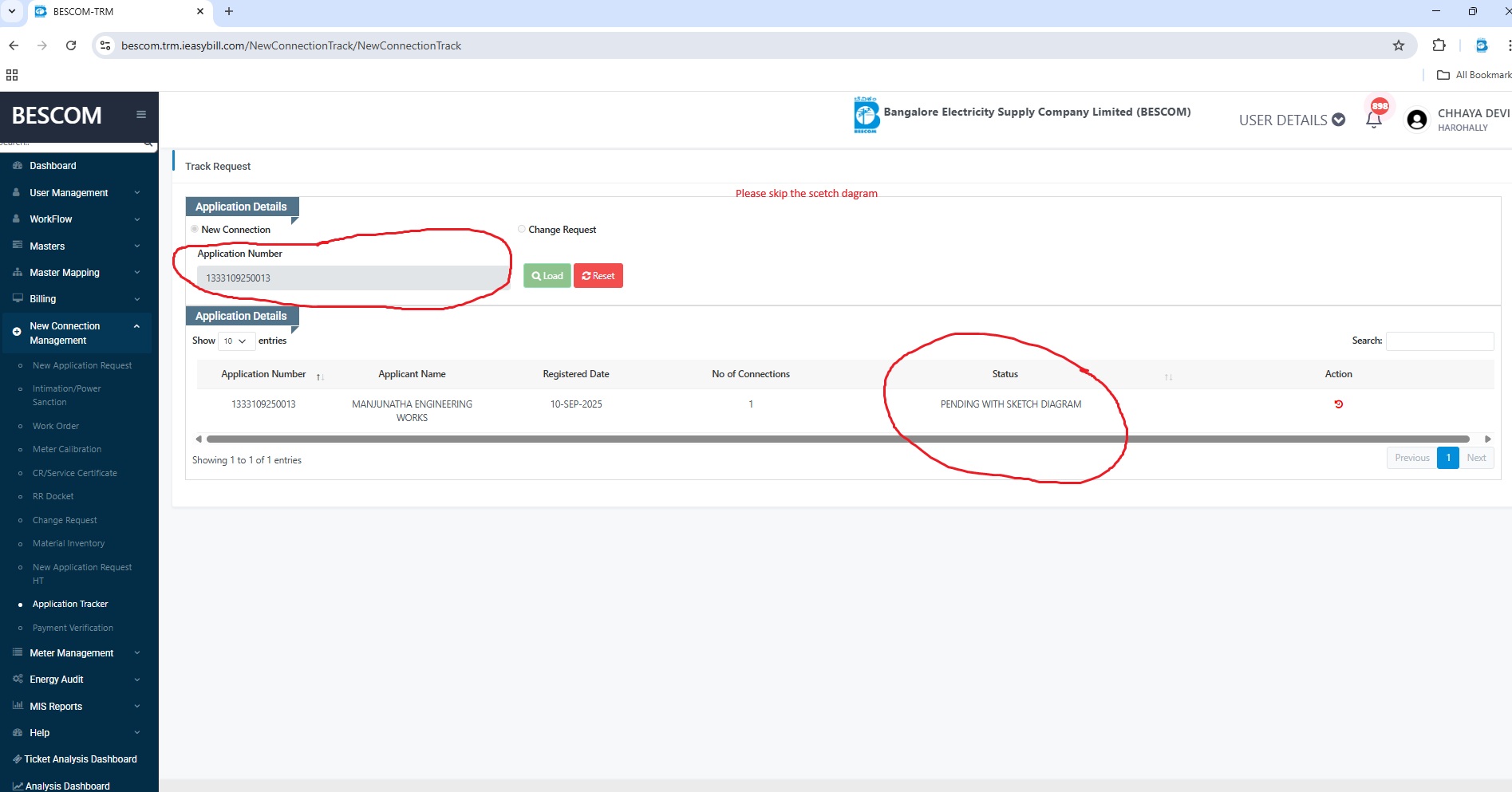Reload the page with the refresh icon
The height and width of the screenshot is (792, 1512).
click(71, 45)
